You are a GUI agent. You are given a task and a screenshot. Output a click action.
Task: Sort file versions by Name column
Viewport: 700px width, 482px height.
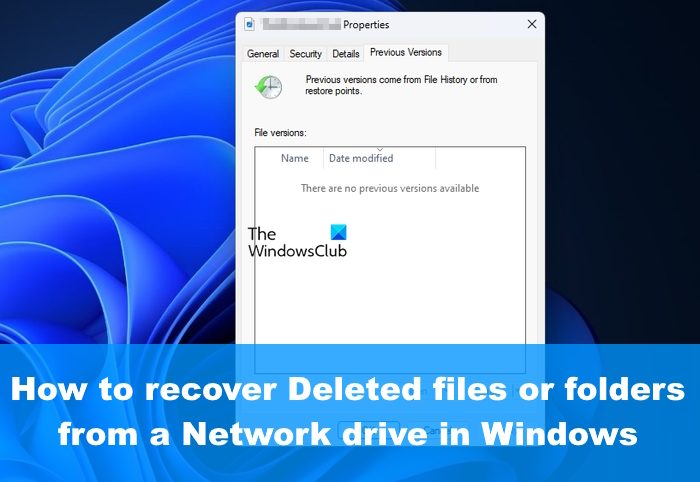pos(295,158)
